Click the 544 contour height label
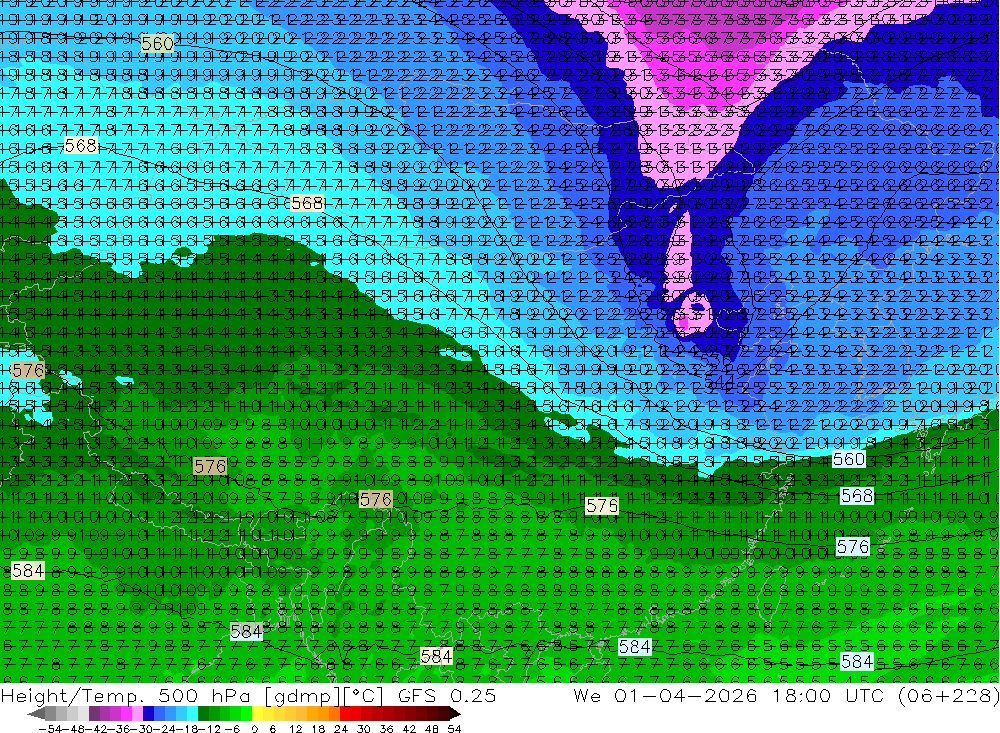 point(718,380)
